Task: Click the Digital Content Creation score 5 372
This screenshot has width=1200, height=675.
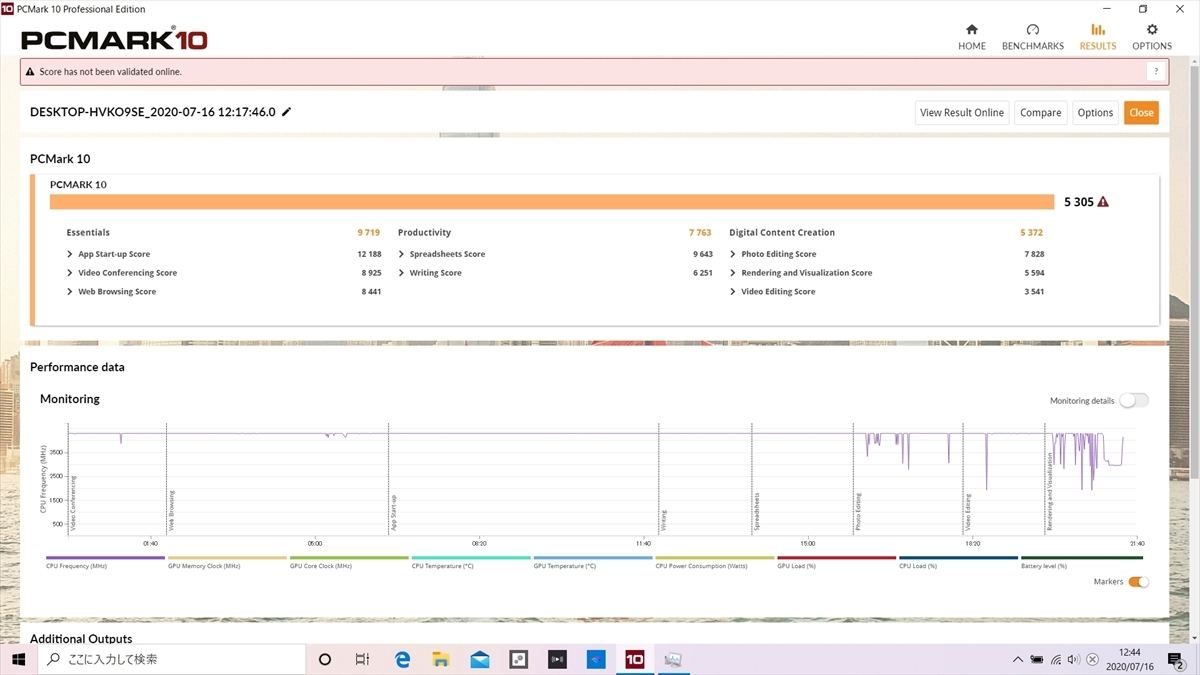Action: (1032, 233)
